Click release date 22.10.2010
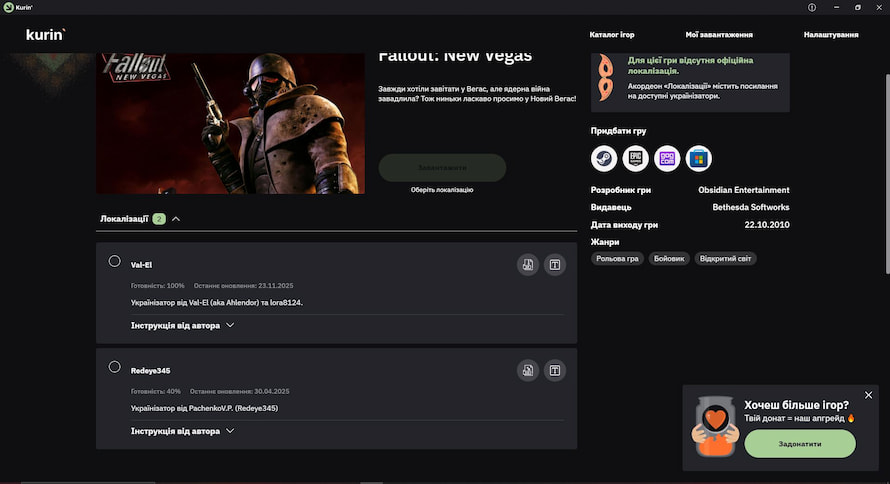890x484 pixels. tap(767, 225)
